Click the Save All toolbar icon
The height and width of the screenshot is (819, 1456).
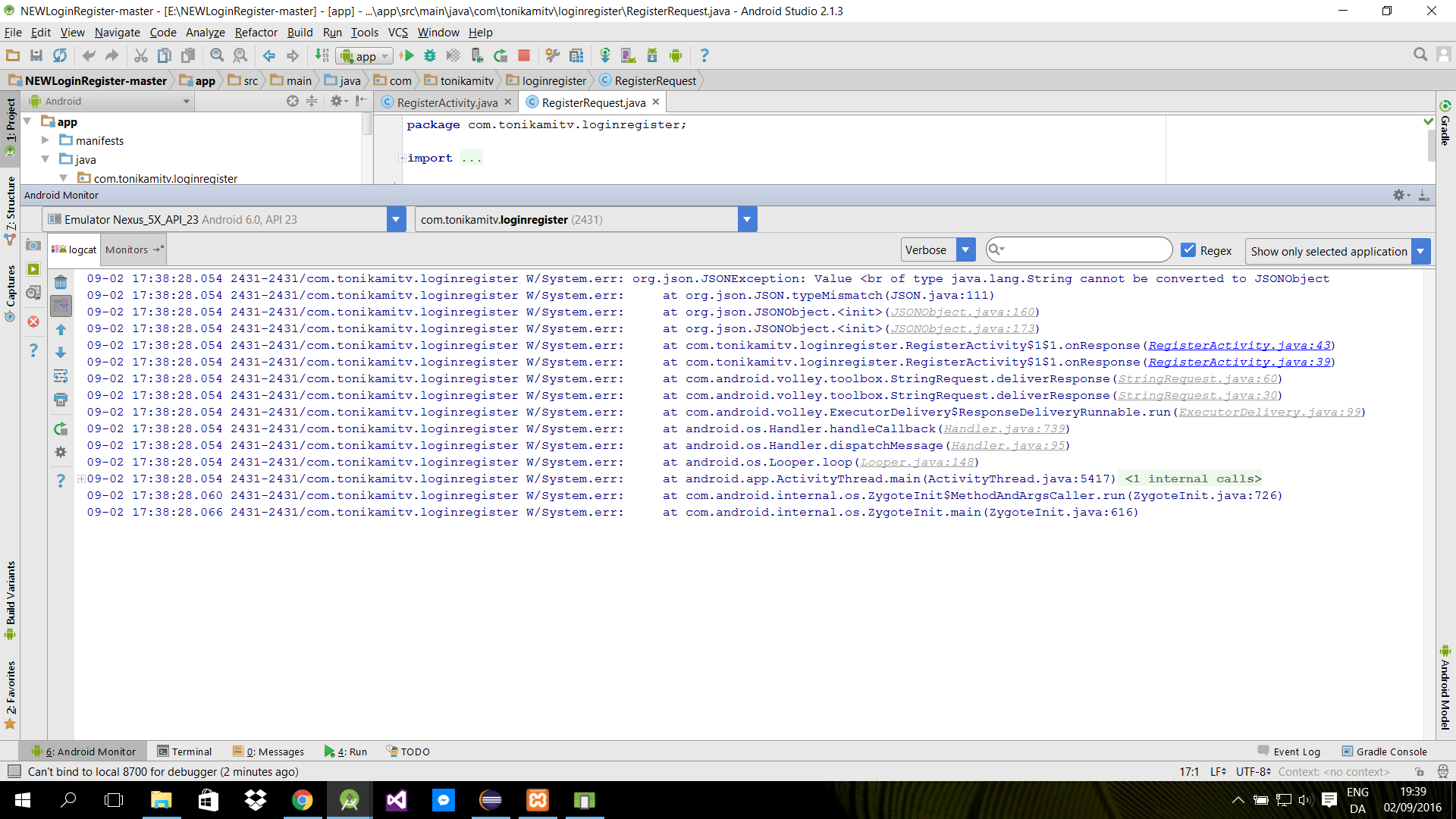click(x=36, y=55)
